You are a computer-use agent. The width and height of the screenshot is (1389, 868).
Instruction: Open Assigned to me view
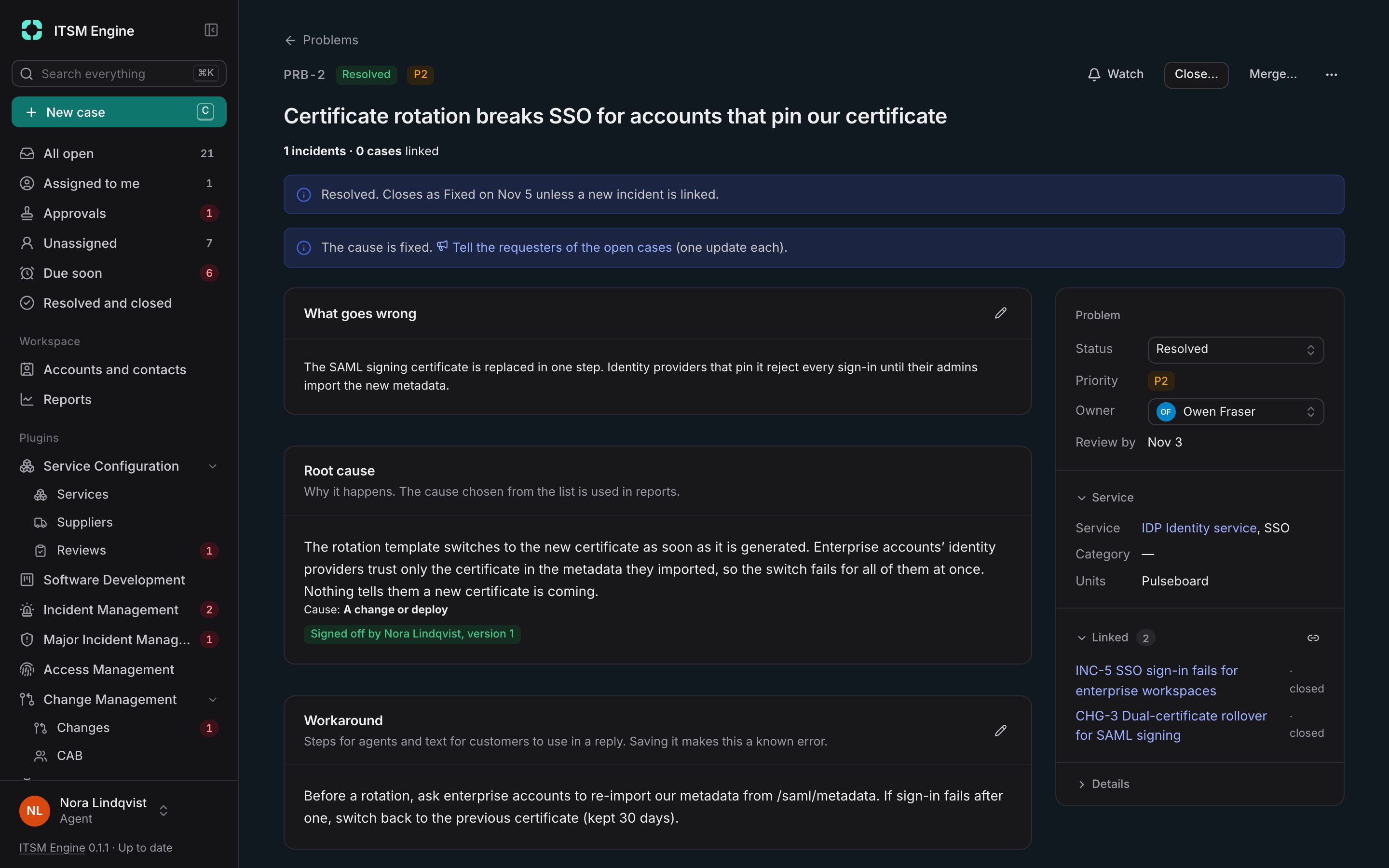[x=119, y=183]
